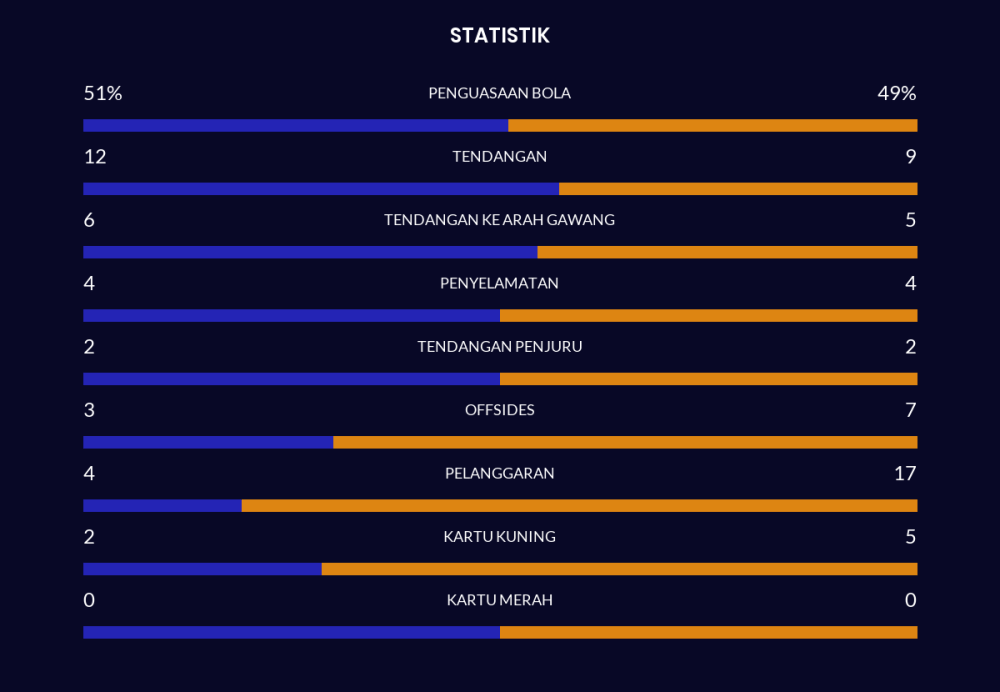Click the PELANGGARAN label
Viewport: 1000px width, 692px height.
499,473
